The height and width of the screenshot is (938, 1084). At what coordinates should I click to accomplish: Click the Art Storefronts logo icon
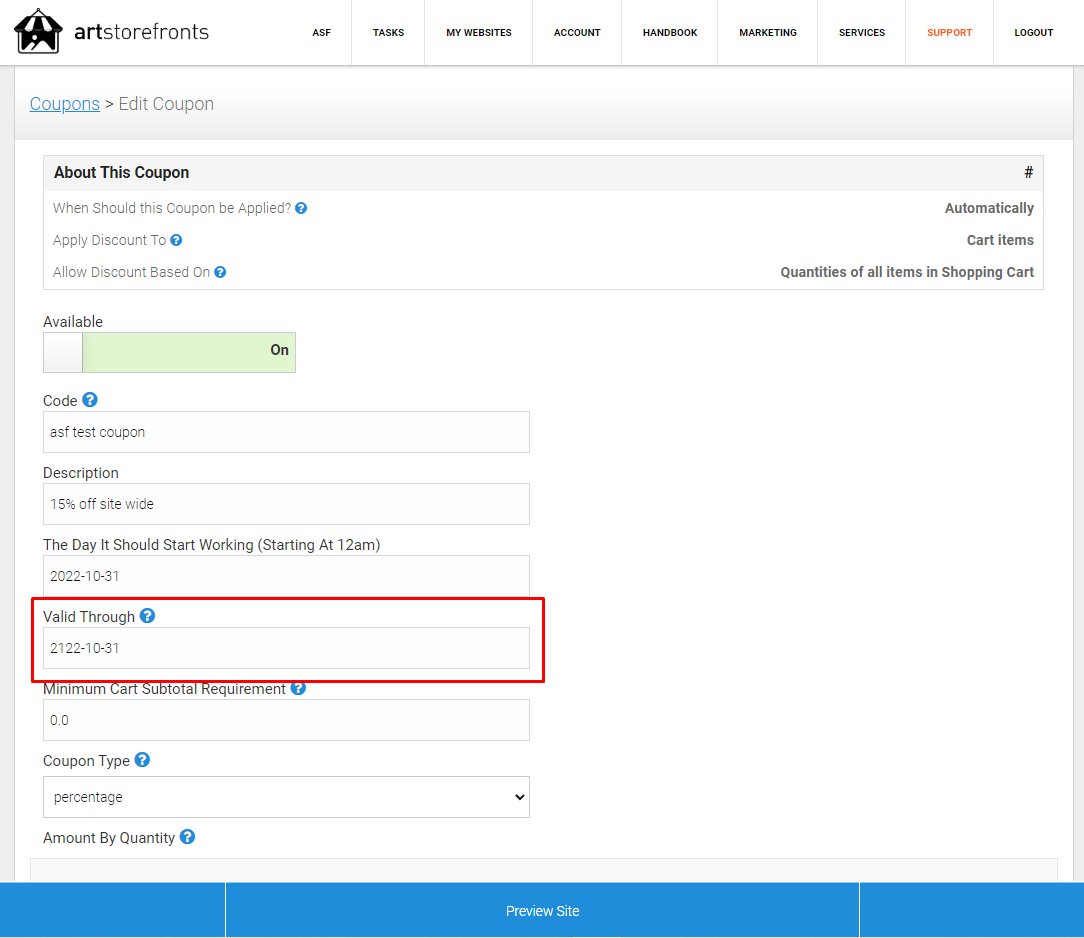click(38, 31)
